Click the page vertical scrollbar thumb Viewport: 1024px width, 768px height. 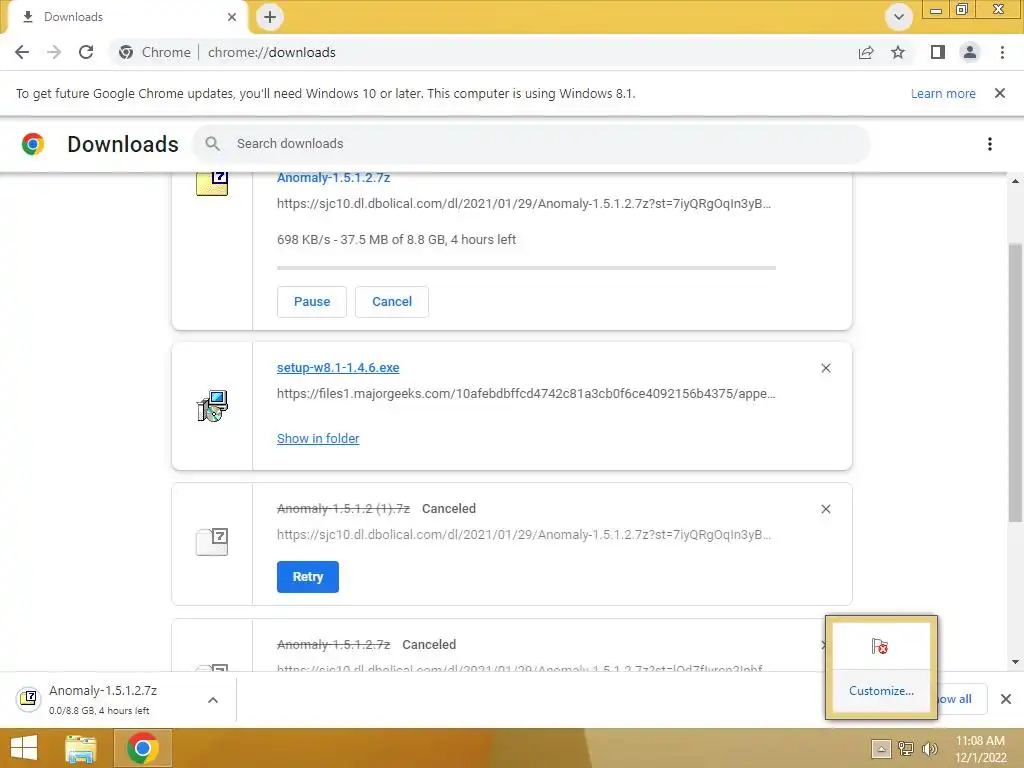1015,382
